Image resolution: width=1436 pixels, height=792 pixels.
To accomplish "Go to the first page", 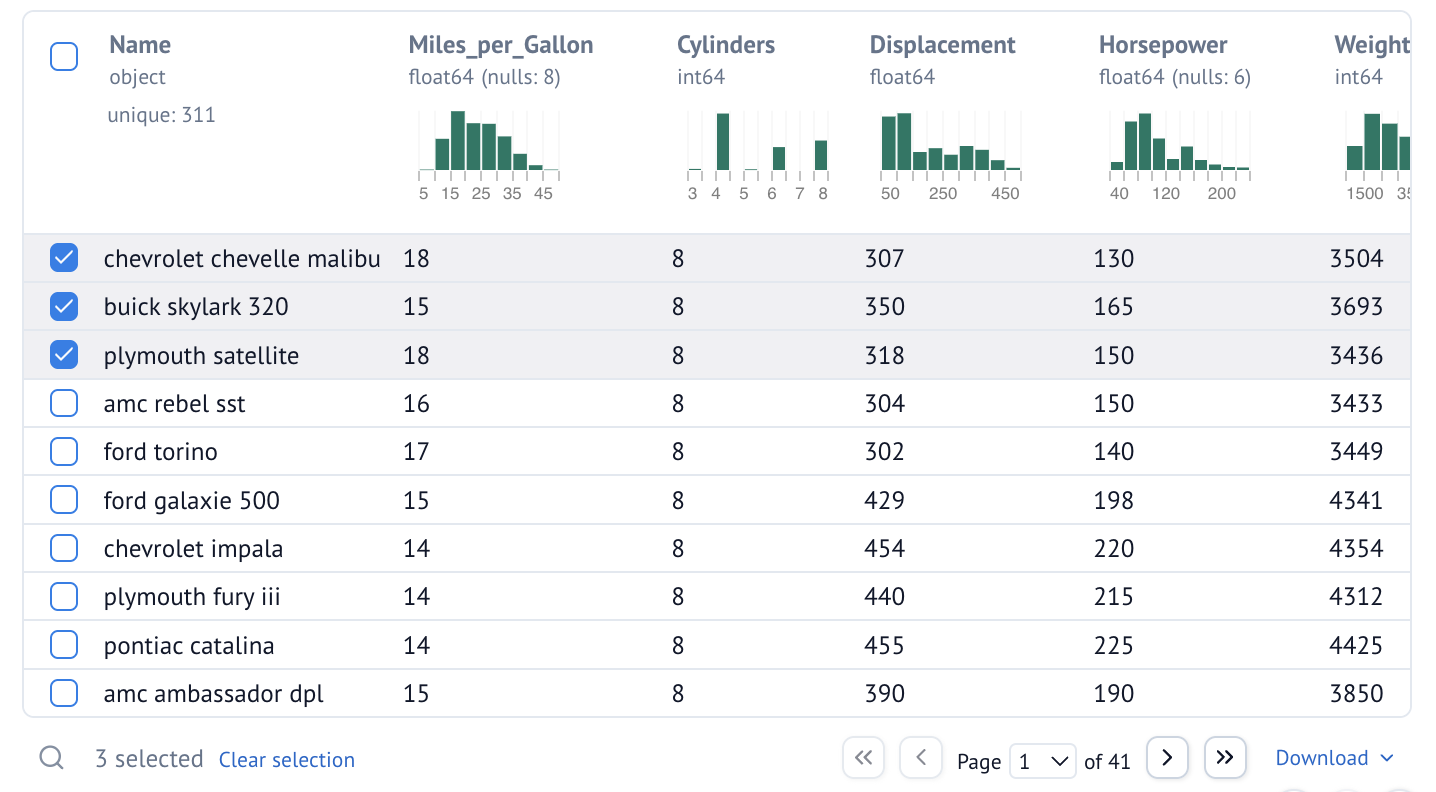I will coord(863,758).
